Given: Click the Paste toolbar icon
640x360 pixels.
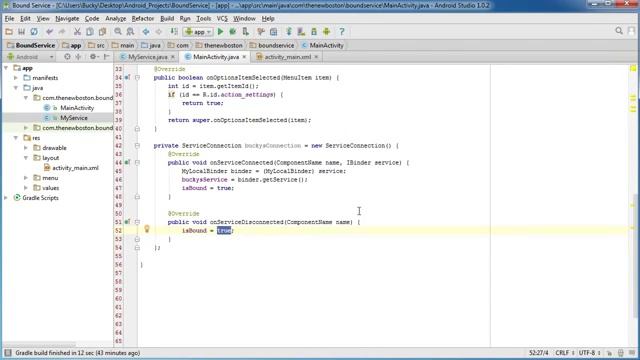Looking at the screenshot, I should pyautogui.click(x=102, y=31).
